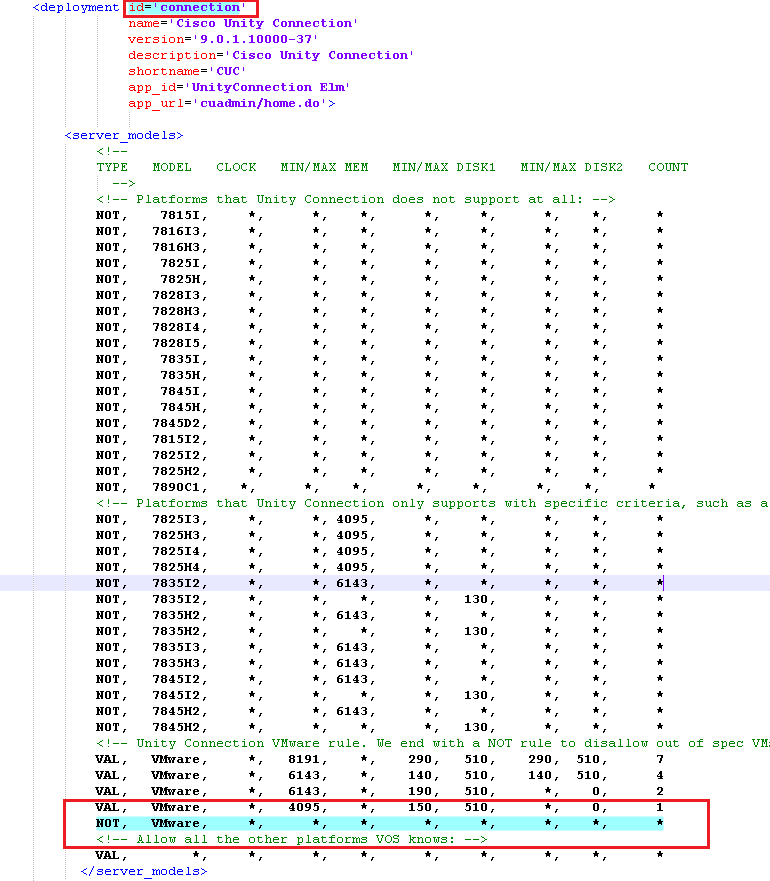Click the app_id value UnityConnection Elm
Viewport: 770px width, 881px height.
click(x=268, y=88)
